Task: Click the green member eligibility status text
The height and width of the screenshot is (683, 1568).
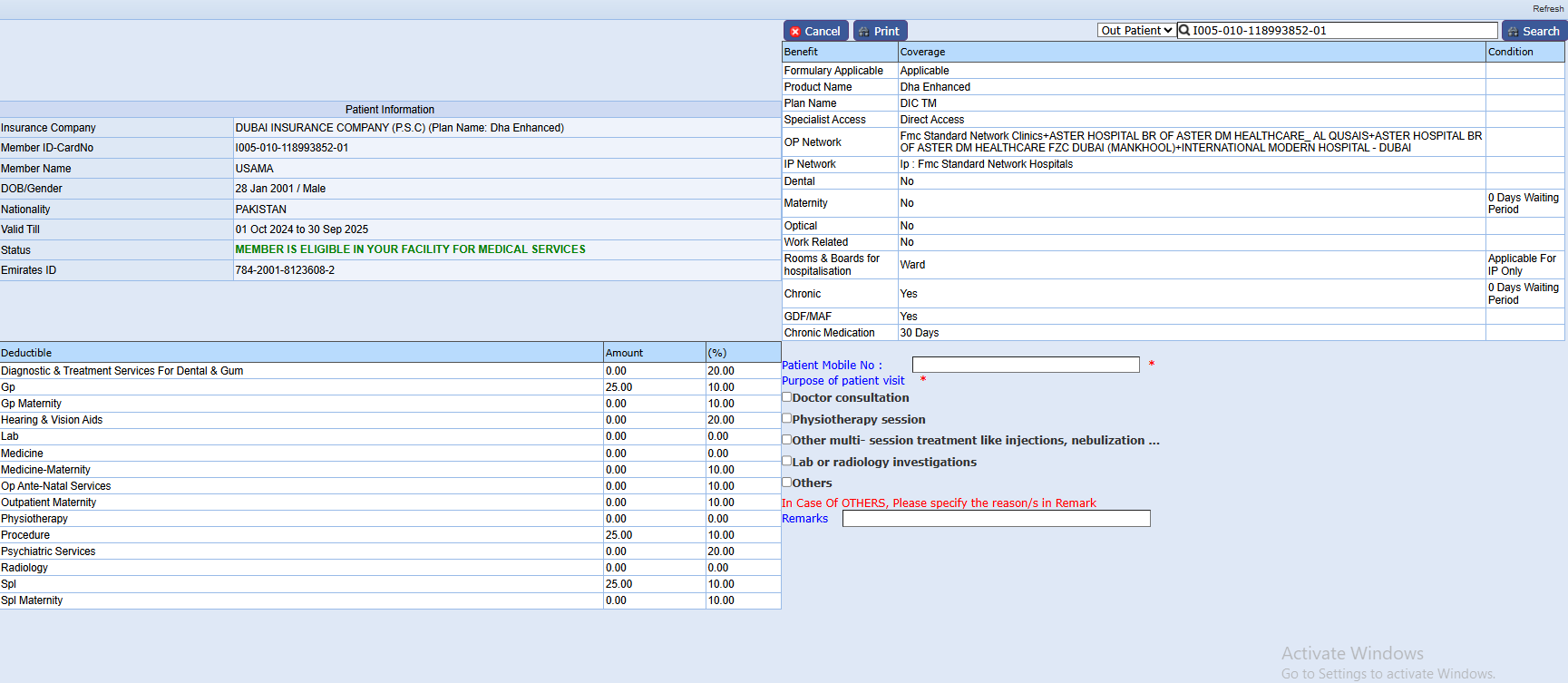Action: tap(410, 249)
